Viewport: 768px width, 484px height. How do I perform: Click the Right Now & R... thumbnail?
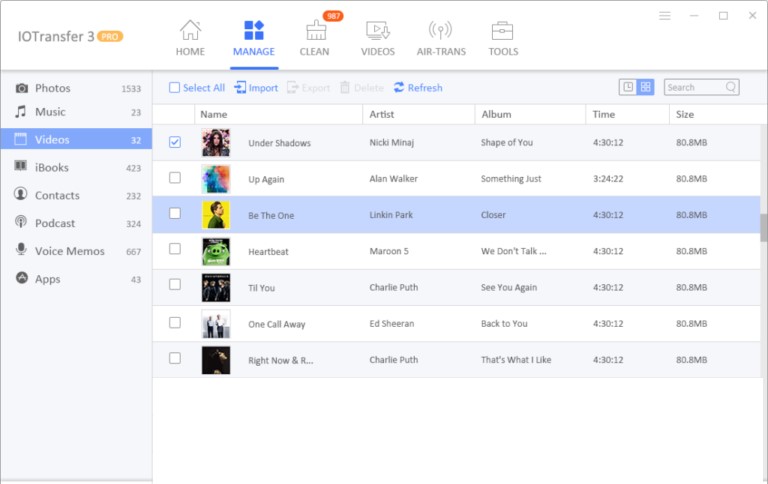(x=216, y=360)
